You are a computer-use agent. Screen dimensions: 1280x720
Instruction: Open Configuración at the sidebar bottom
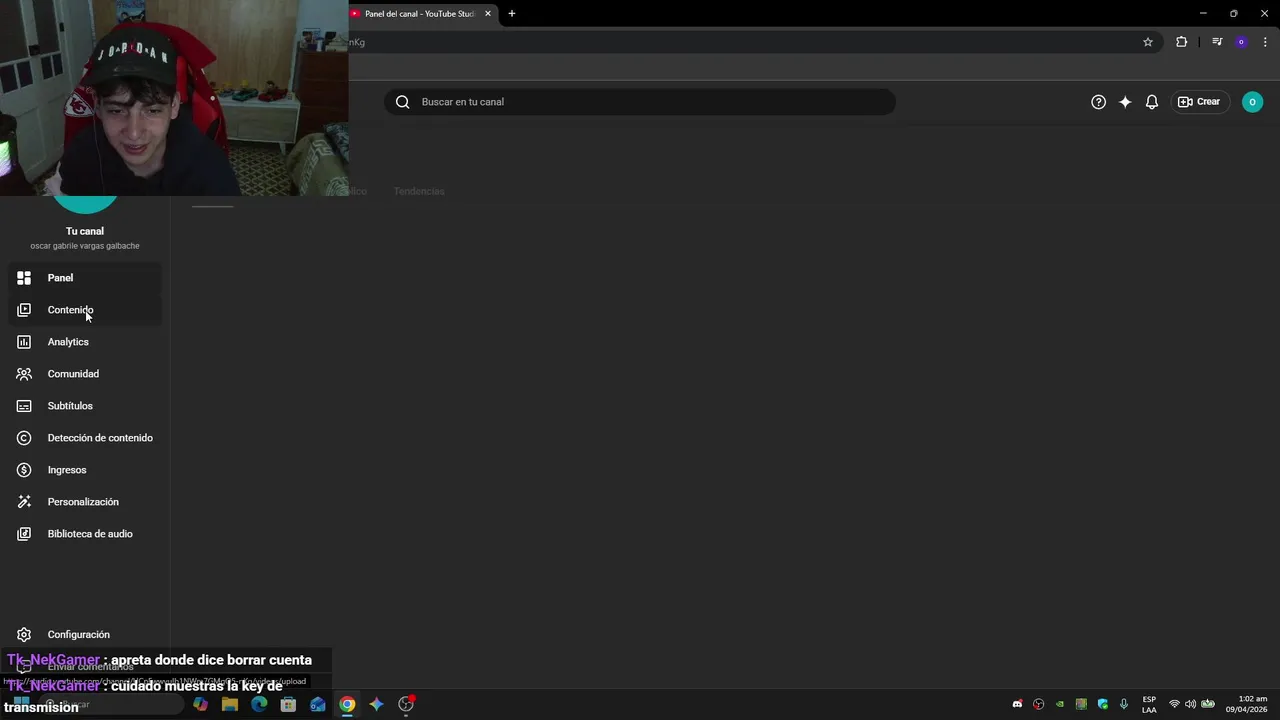click(x=85, y=635)
